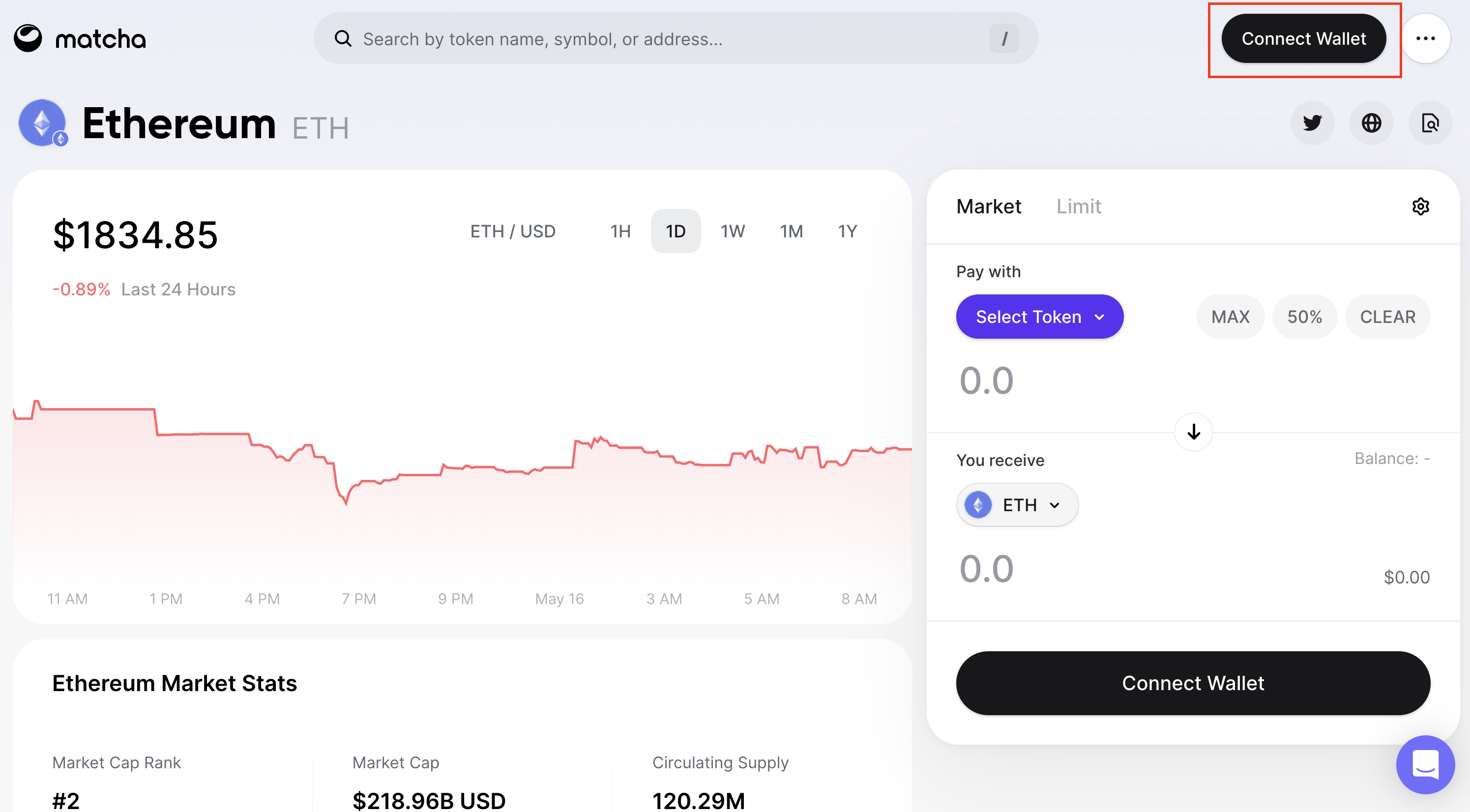Switch chart to 1H timeframe

click(620, 231)
